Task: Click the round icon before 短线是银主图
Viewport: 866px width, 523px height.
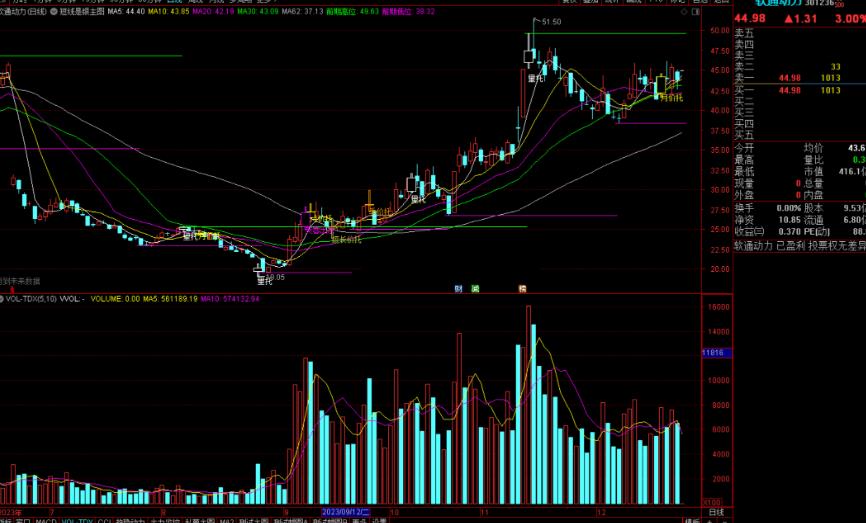Action: [x=55, y=12]
